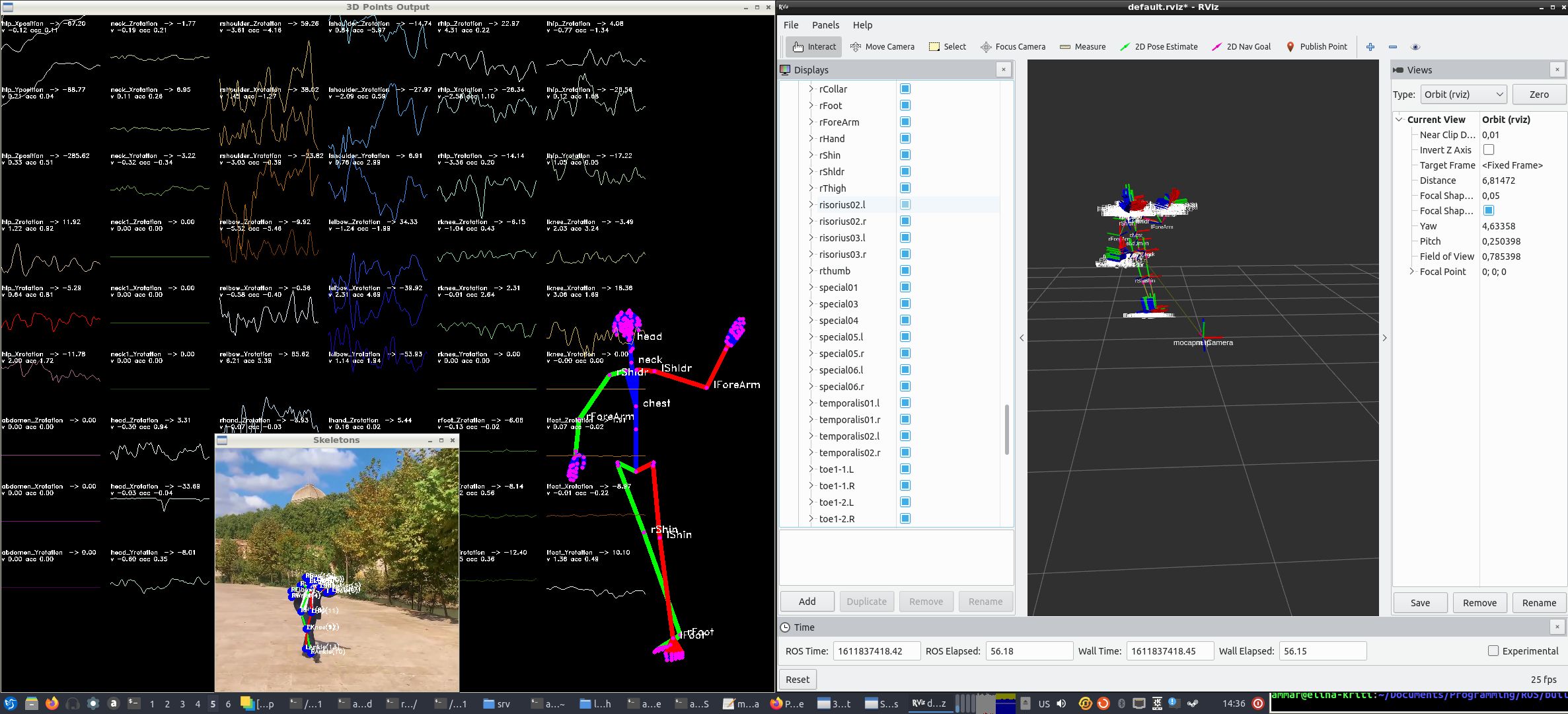
Task: Click the Publish Point tool
Action: click(1317, 46)
